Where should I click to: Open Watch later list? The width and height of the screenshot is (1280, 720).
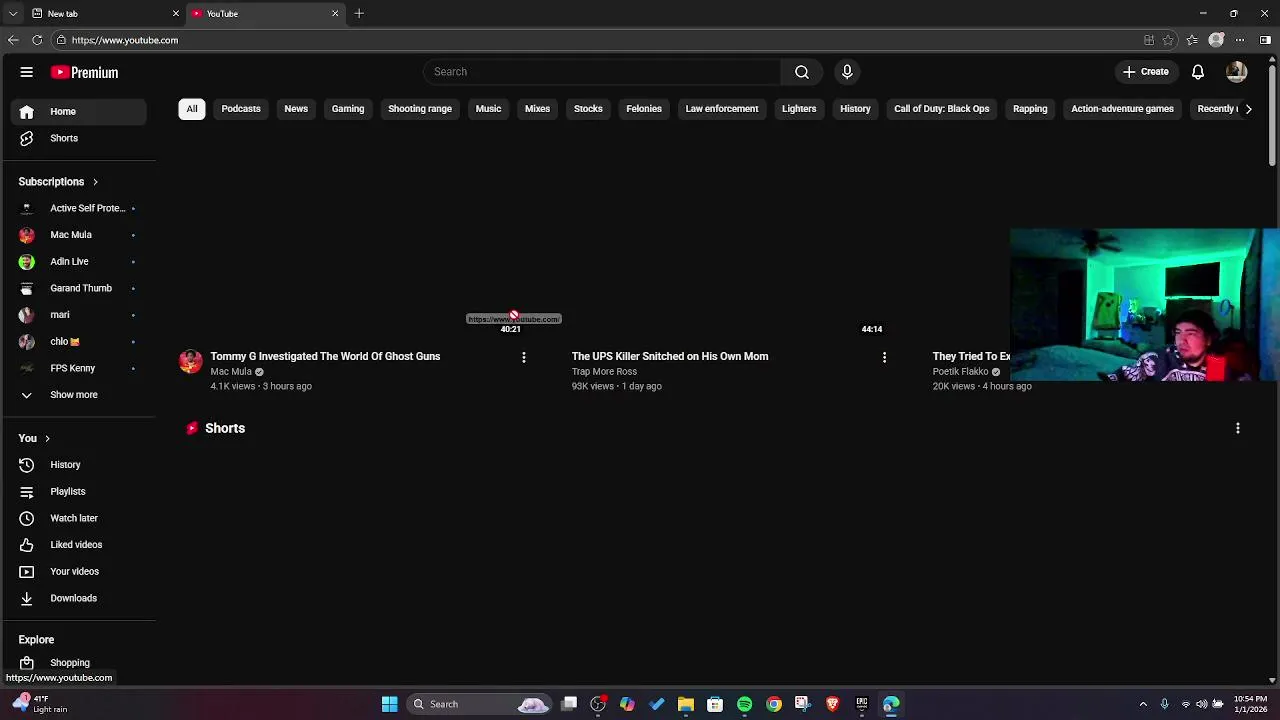pos(80,518)
